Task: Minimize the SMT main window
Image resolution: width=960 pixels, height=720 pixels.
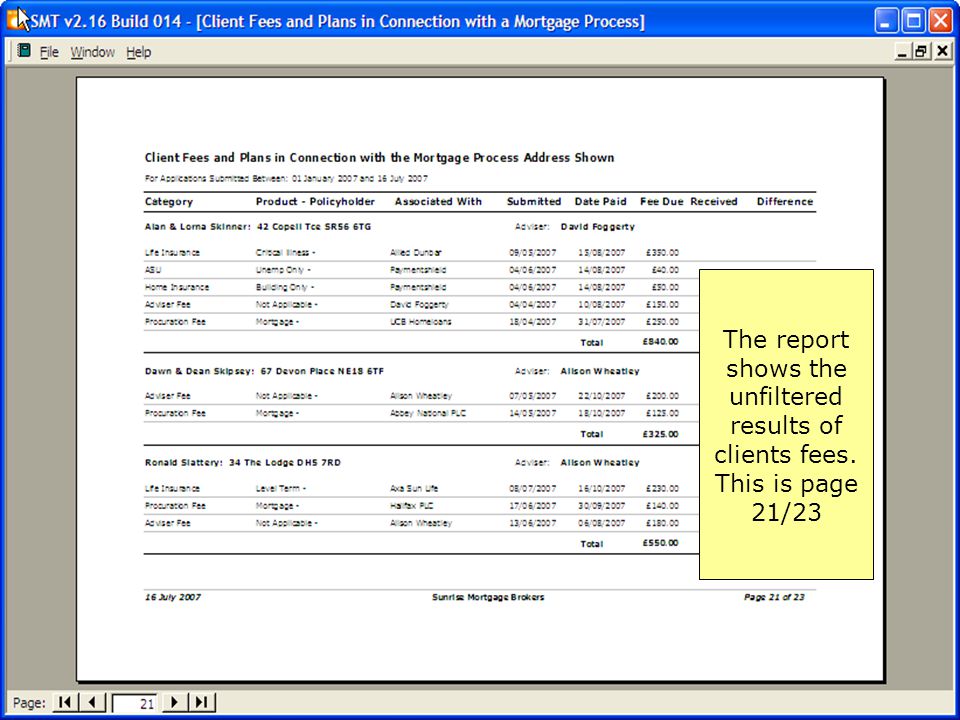Action: click(x=885, y=21)
